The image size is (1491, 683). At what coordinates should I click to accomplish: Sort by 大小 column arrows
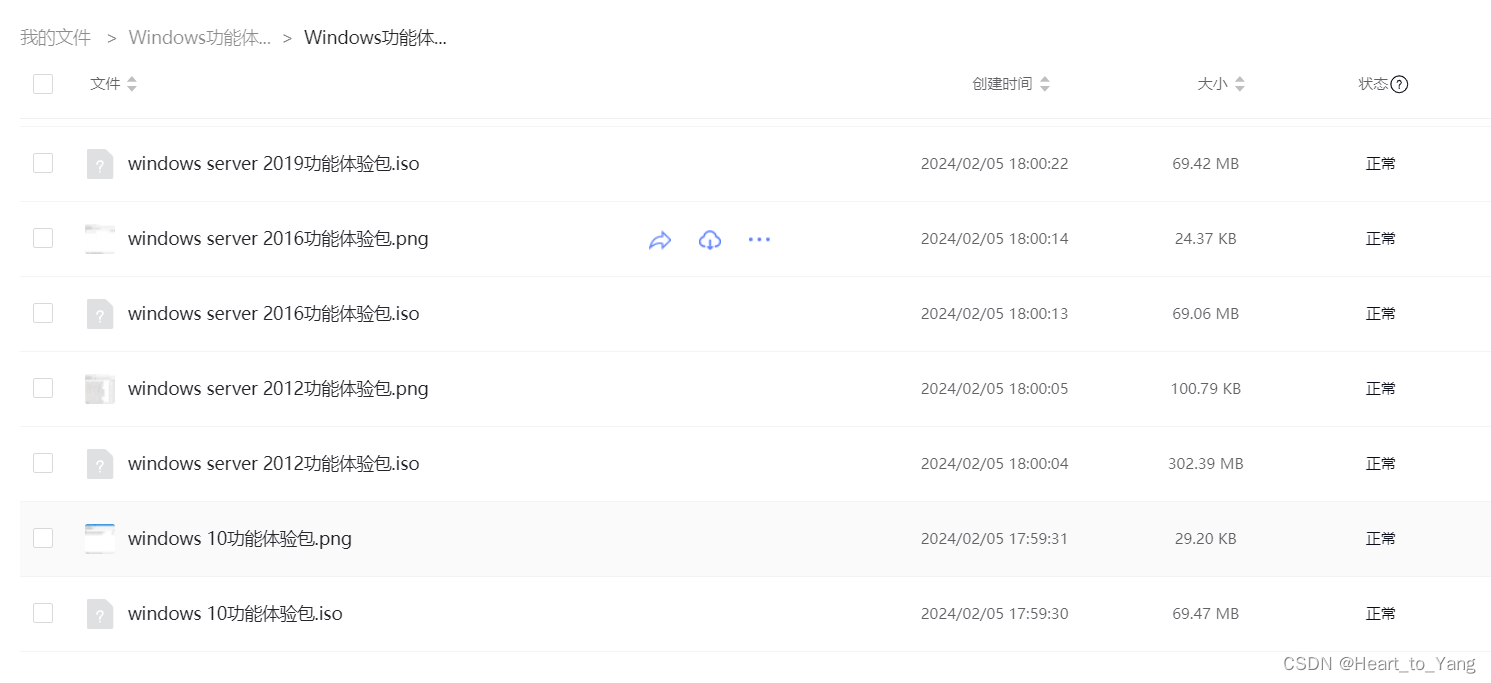[x=1240, y=84]
